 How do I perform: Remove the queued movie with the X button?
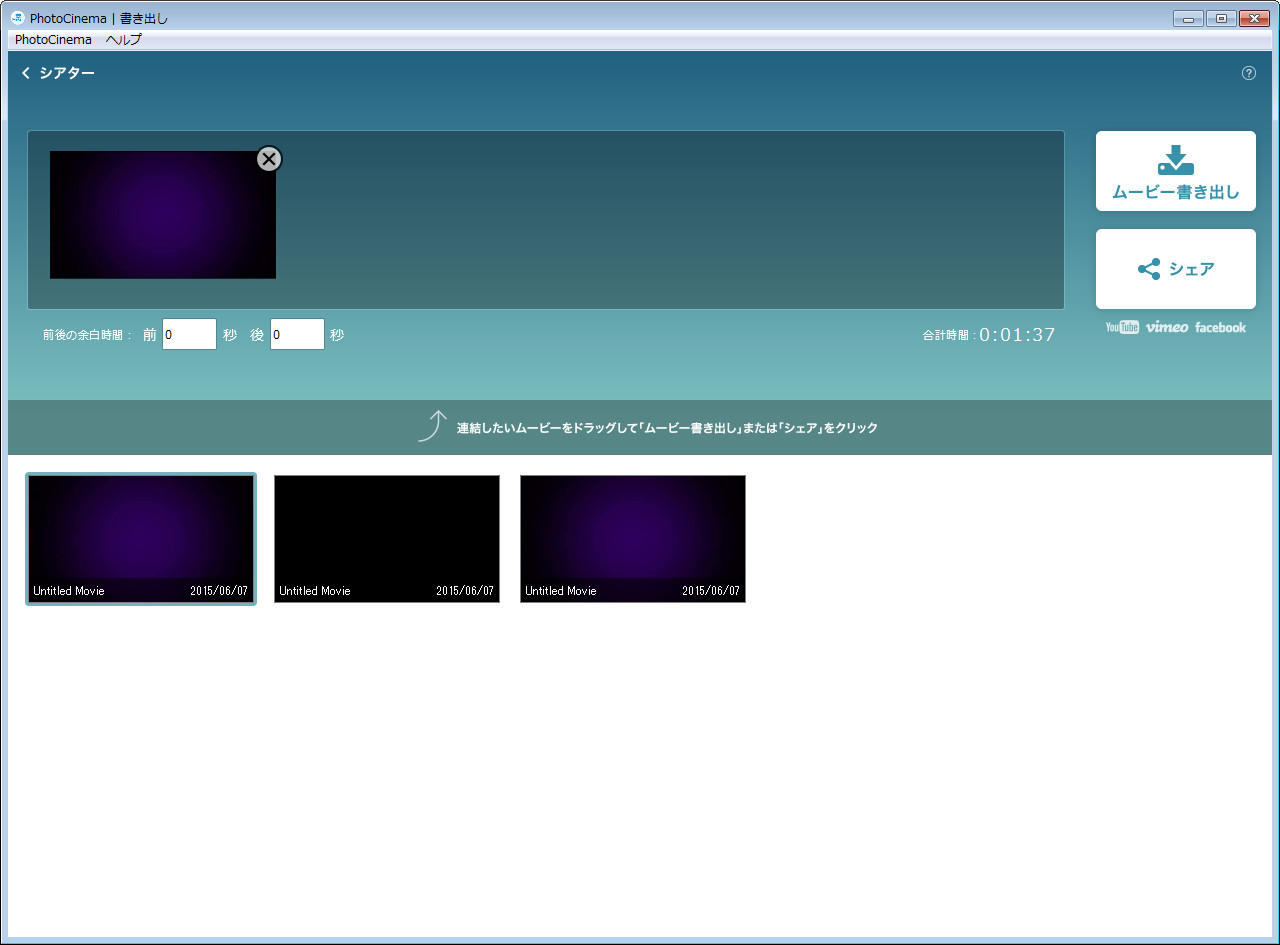pyautogui.click(x=269, y=159)
